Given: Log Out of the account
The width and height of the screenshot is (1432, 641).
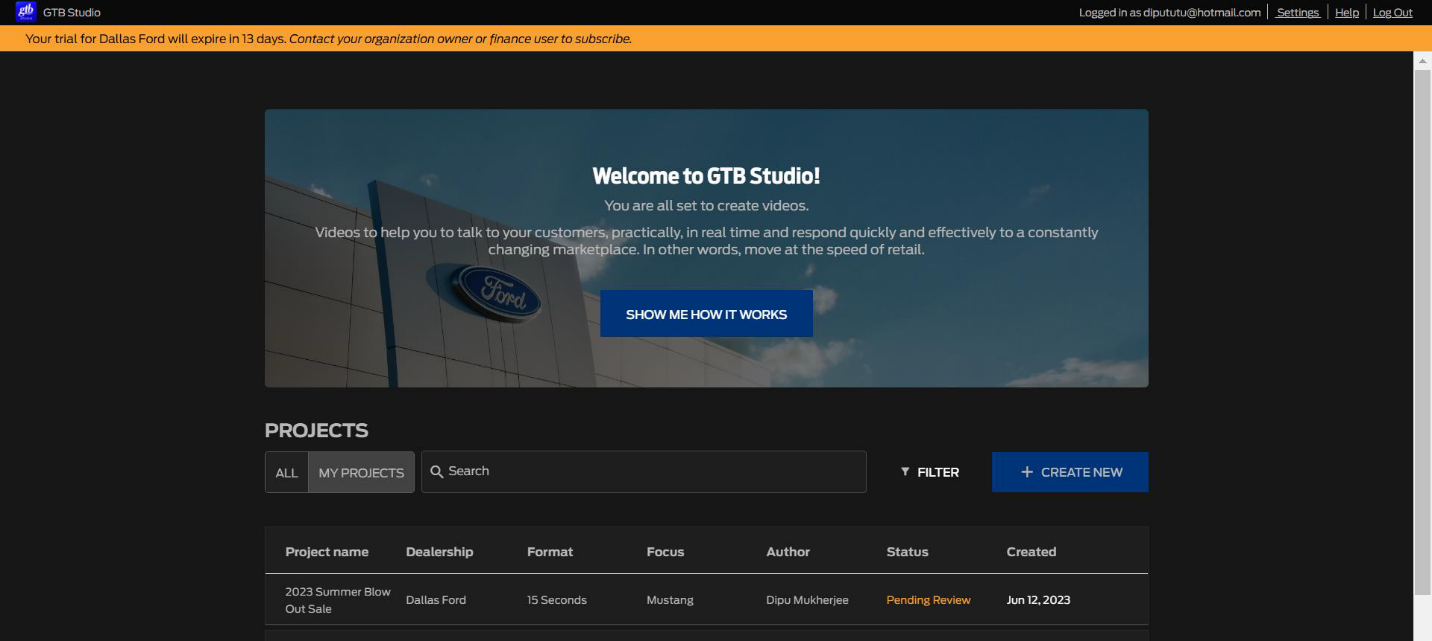Looking at the screenshot, I should click(1392, 12).
